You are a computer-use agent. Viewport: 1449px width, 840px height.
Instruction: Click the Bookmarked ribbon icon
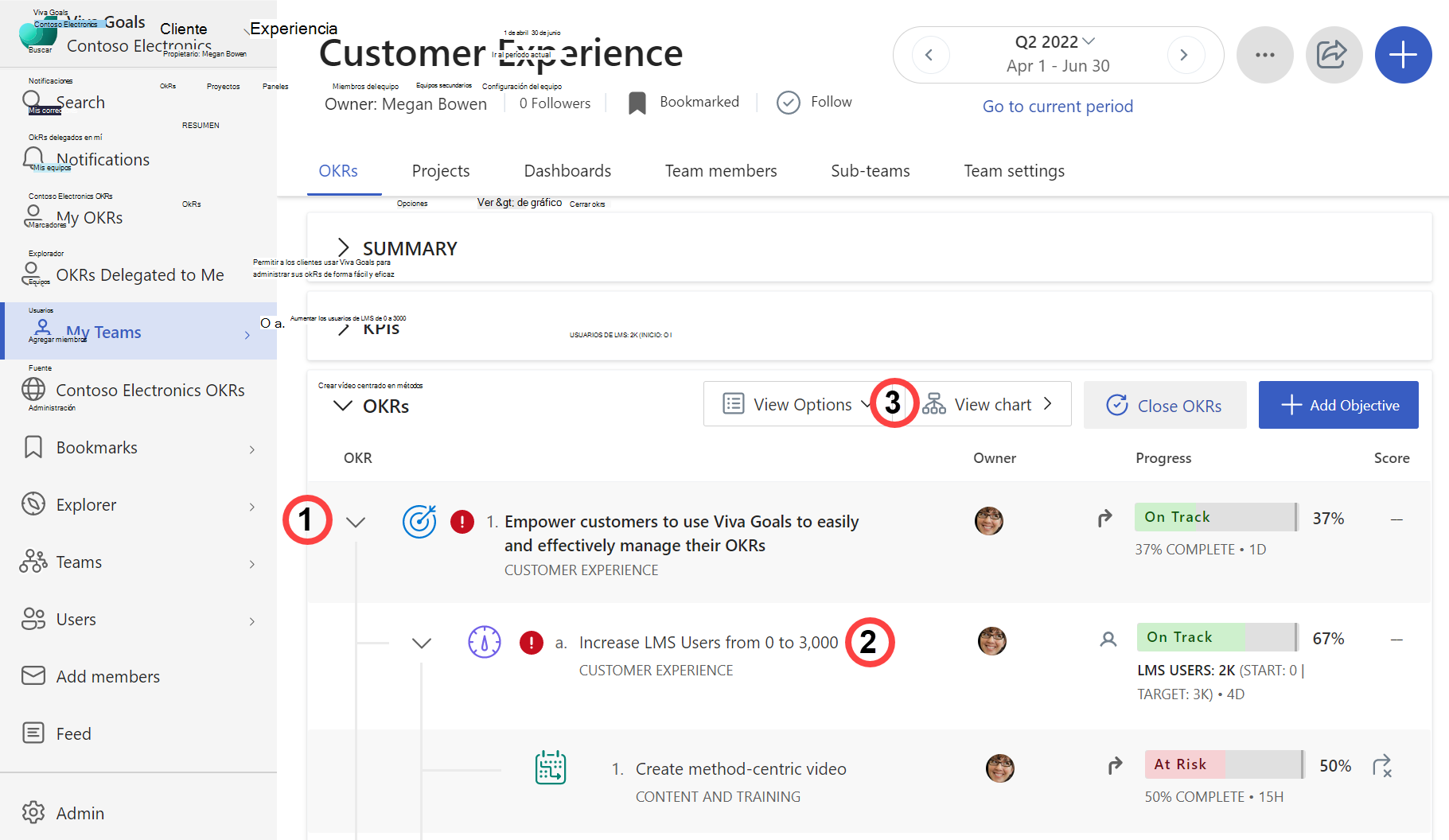click(x=637, y=103)
